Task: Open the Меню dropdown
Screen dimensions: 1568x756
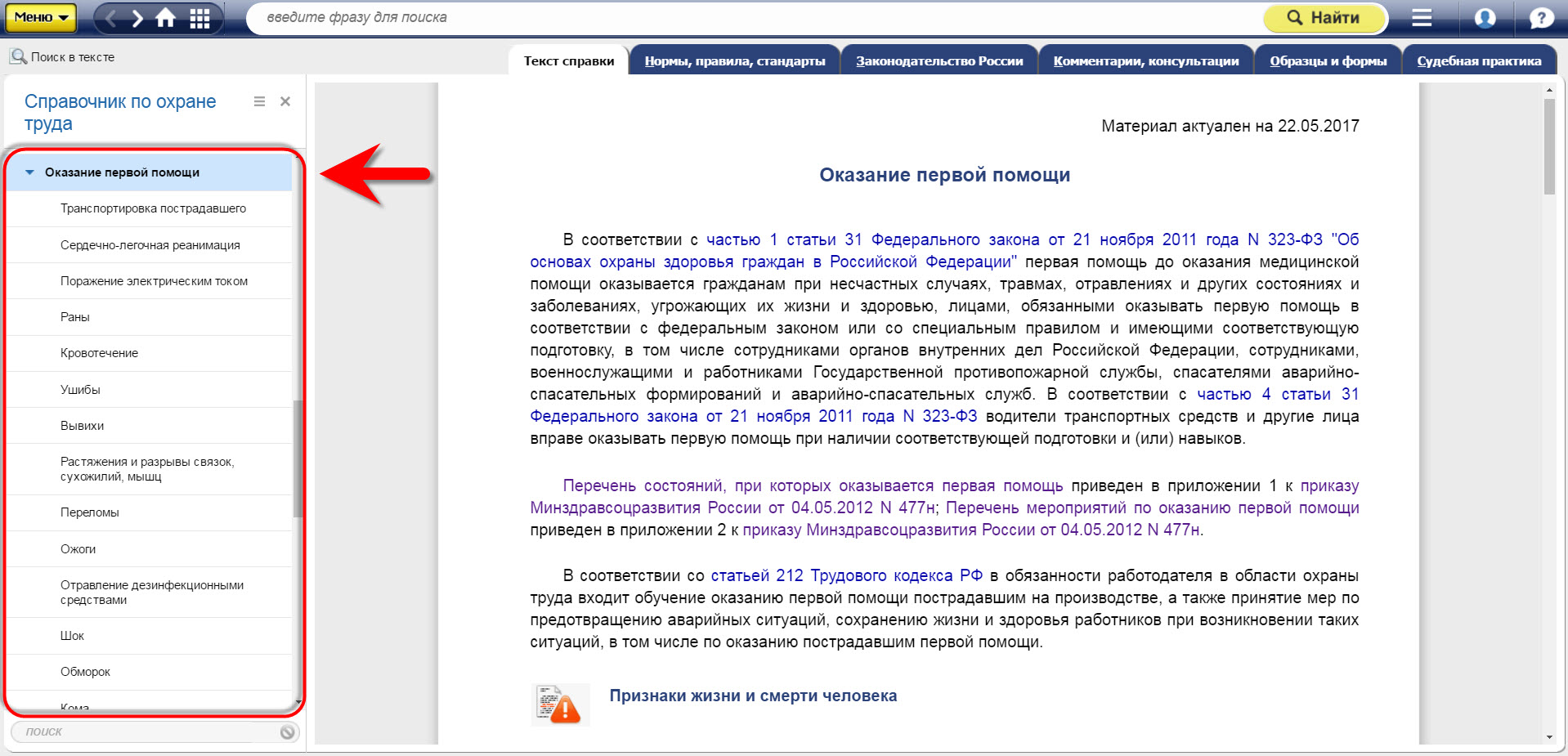Action: (40, 17)
